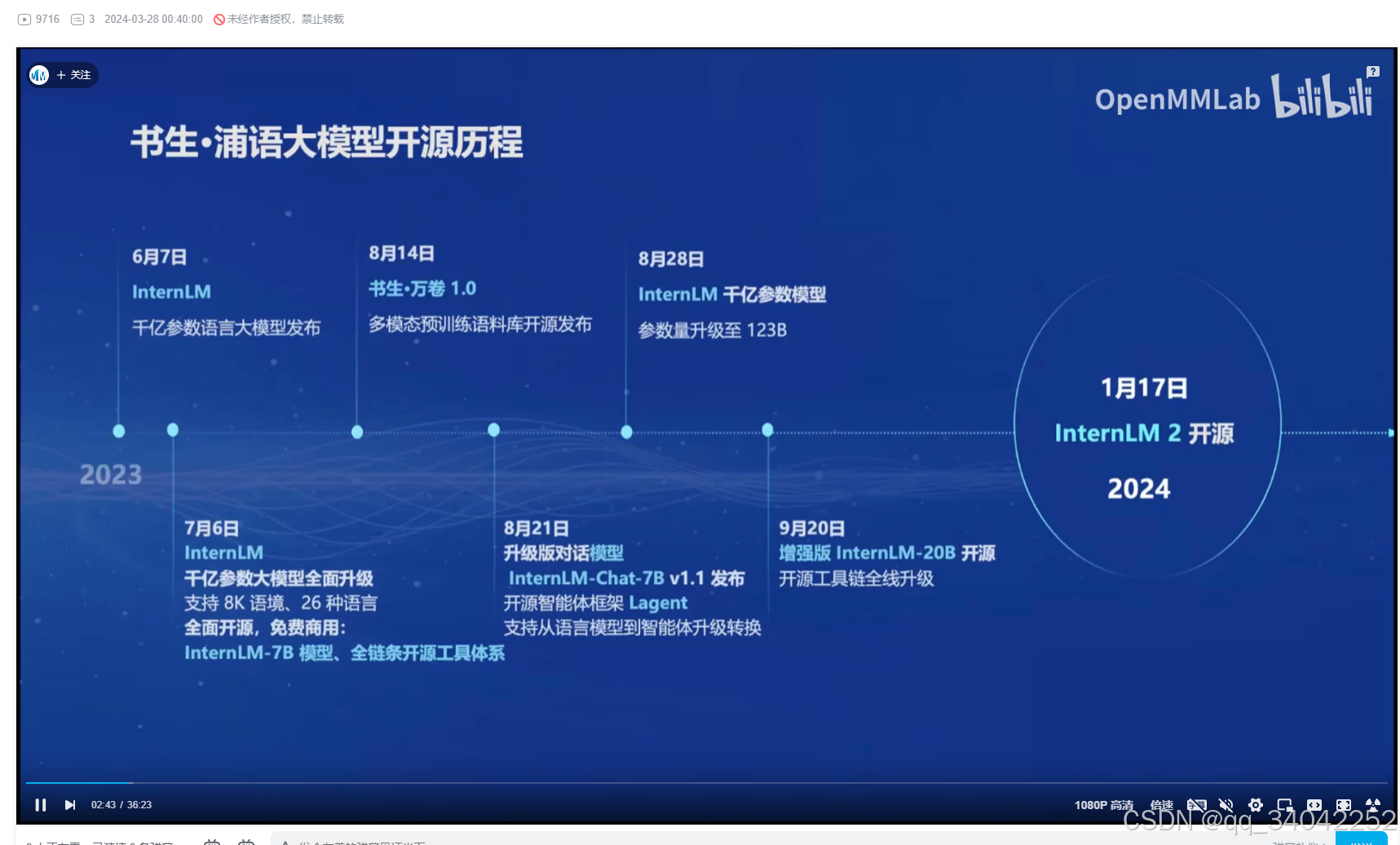Click the publish date 2024-03-28 00:40:00

[153, 19]
